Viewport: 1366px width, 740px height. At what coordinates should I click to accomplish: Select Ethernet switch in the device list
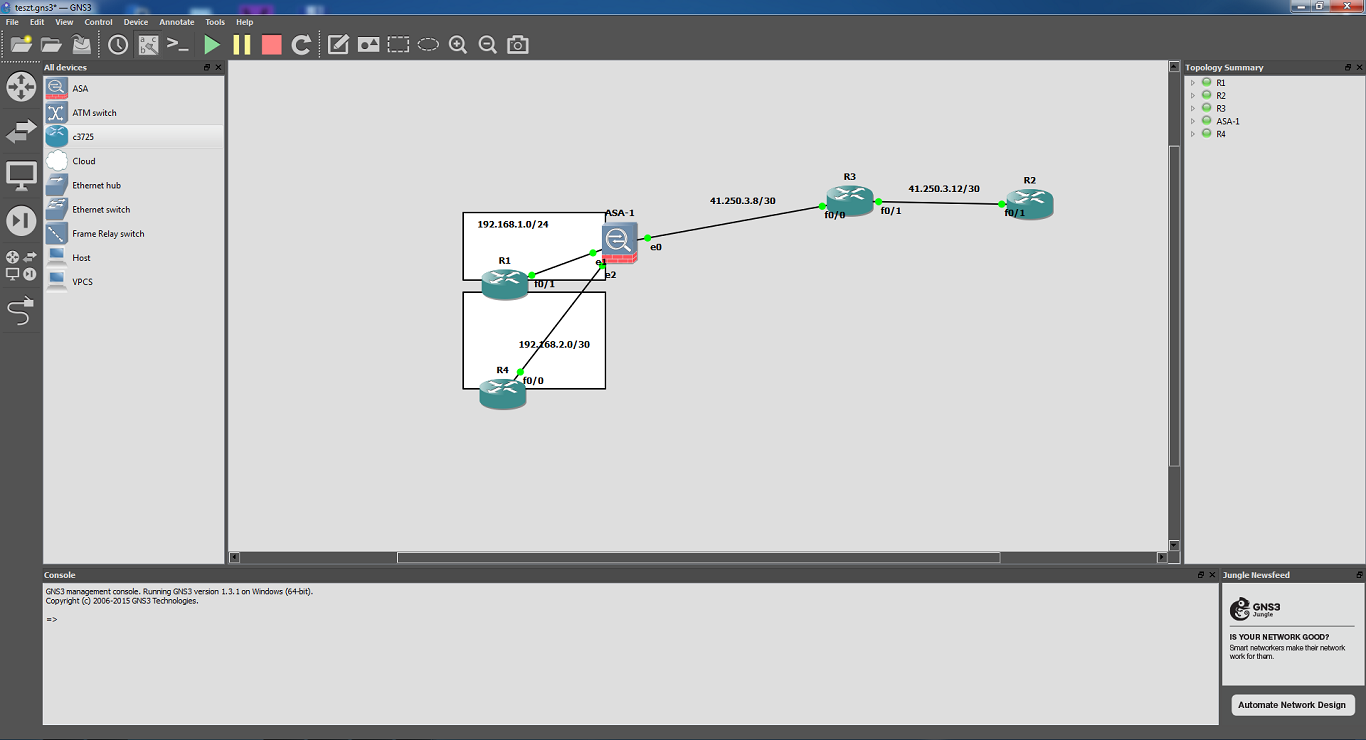[133, 209]
